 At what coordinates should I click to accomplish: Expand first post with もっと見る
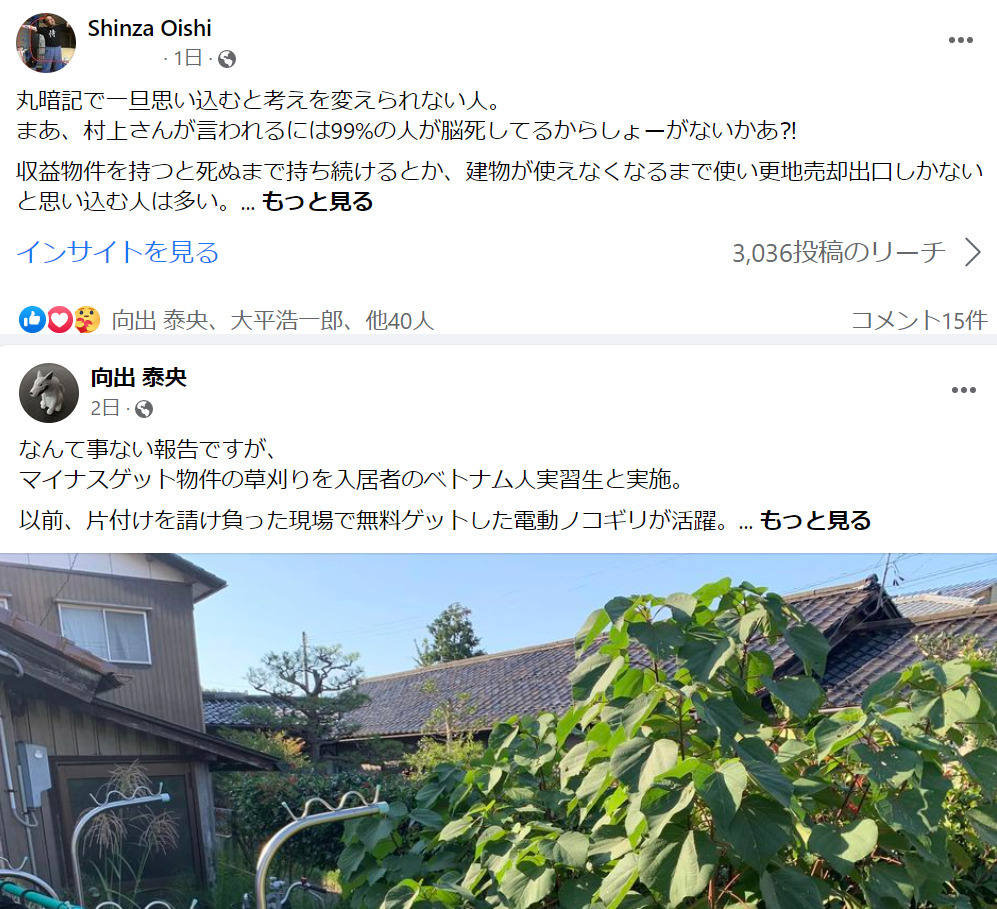317,202
